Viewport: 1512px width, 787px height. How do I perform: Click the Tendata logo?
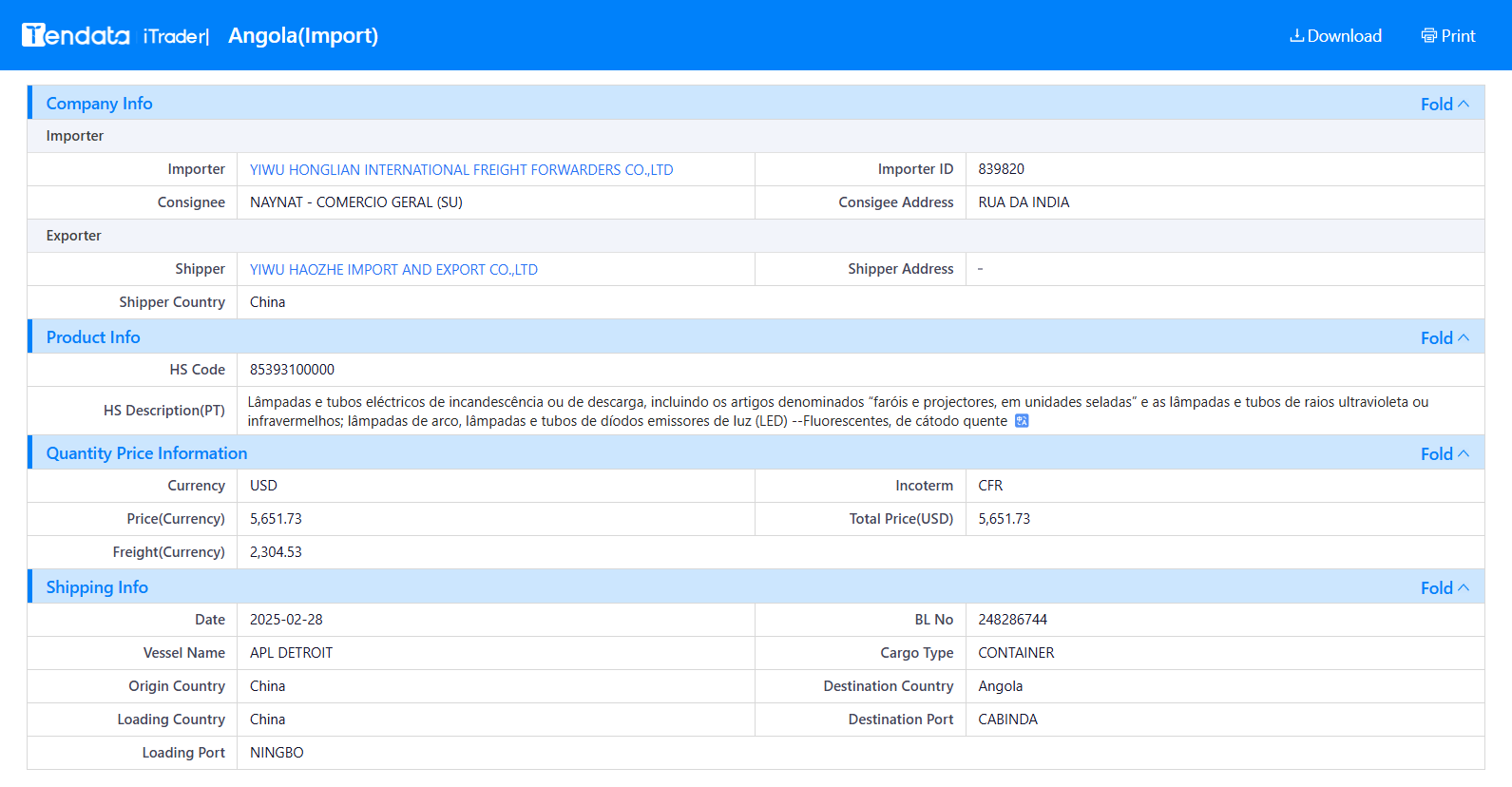click(76, 35)
